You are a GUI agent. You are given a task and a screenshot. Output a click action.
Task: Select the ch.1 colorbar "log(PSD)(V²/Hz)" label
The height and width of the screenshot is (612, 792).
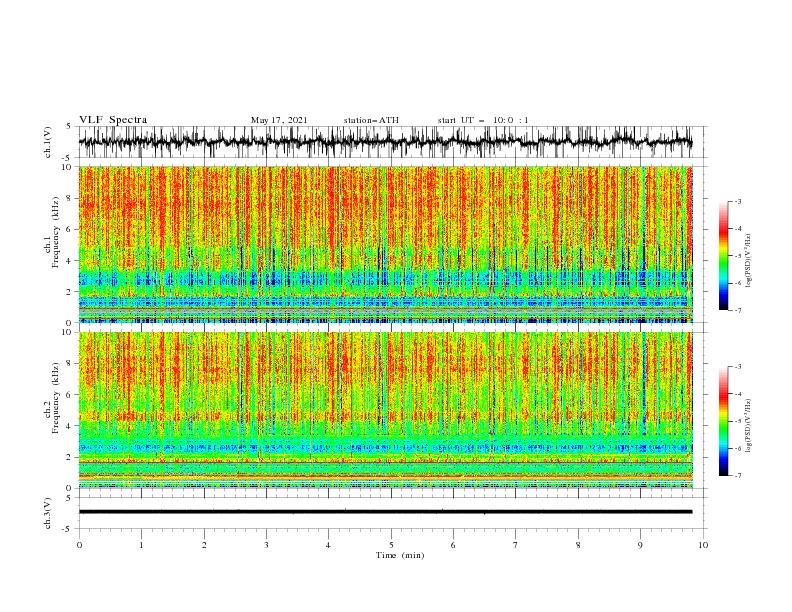point(749,260)
